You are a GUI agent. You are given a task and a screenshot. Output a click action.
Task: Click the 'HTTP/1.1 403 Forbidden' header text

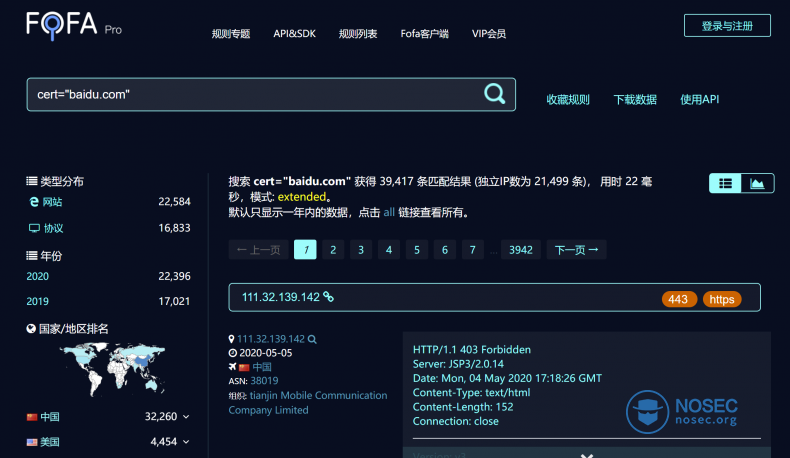point(472,350)
